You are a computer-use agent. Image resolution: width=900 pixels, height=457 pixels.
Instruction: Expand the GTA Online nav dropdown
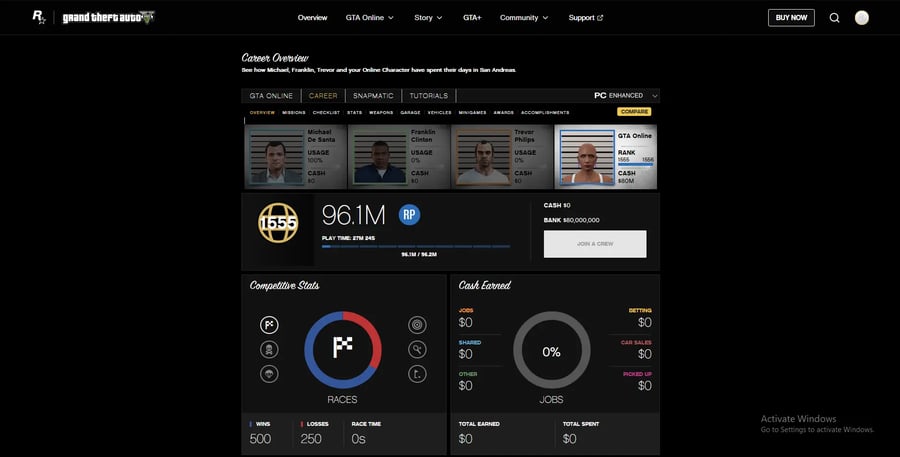pos(369,17)
